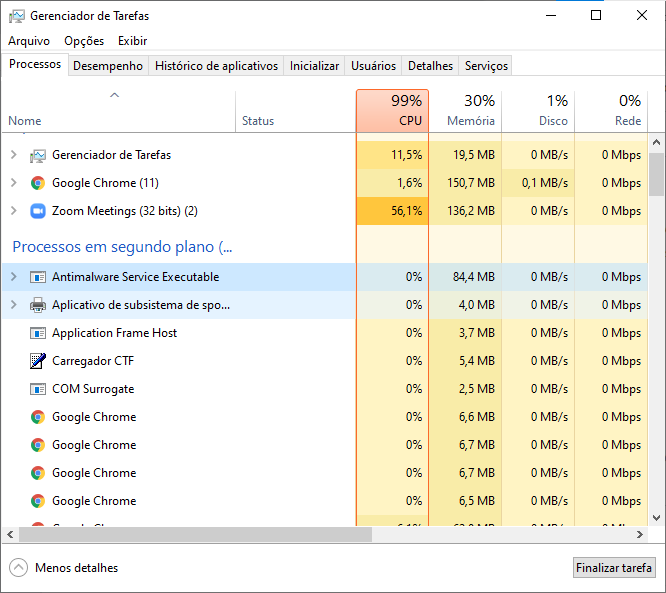Click the 150,7 MB memory cell
The height and width of the screenshot is (593, 666).
coord(465,183)
